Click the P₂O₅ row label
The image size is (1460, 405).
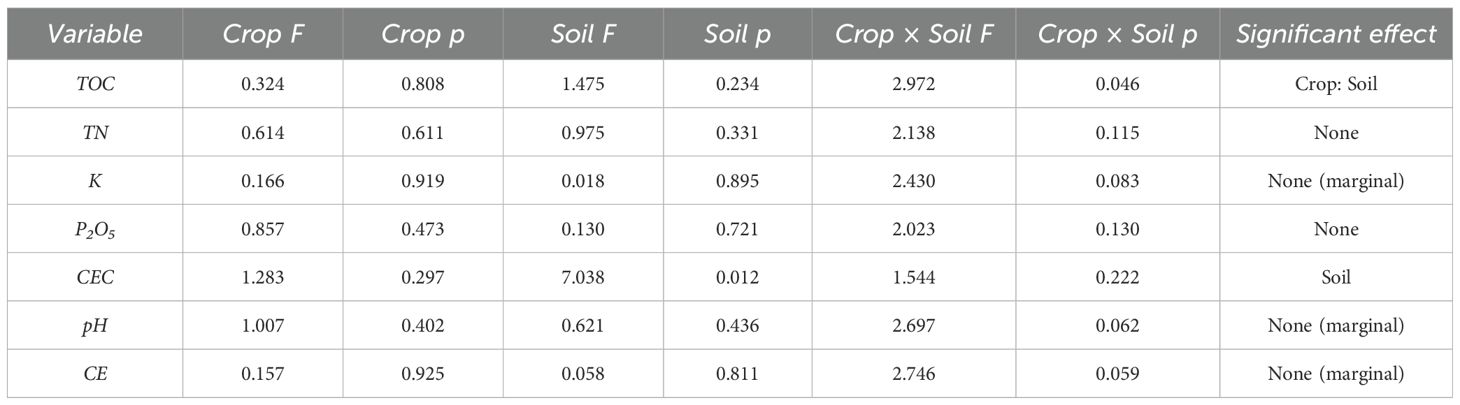95,229
